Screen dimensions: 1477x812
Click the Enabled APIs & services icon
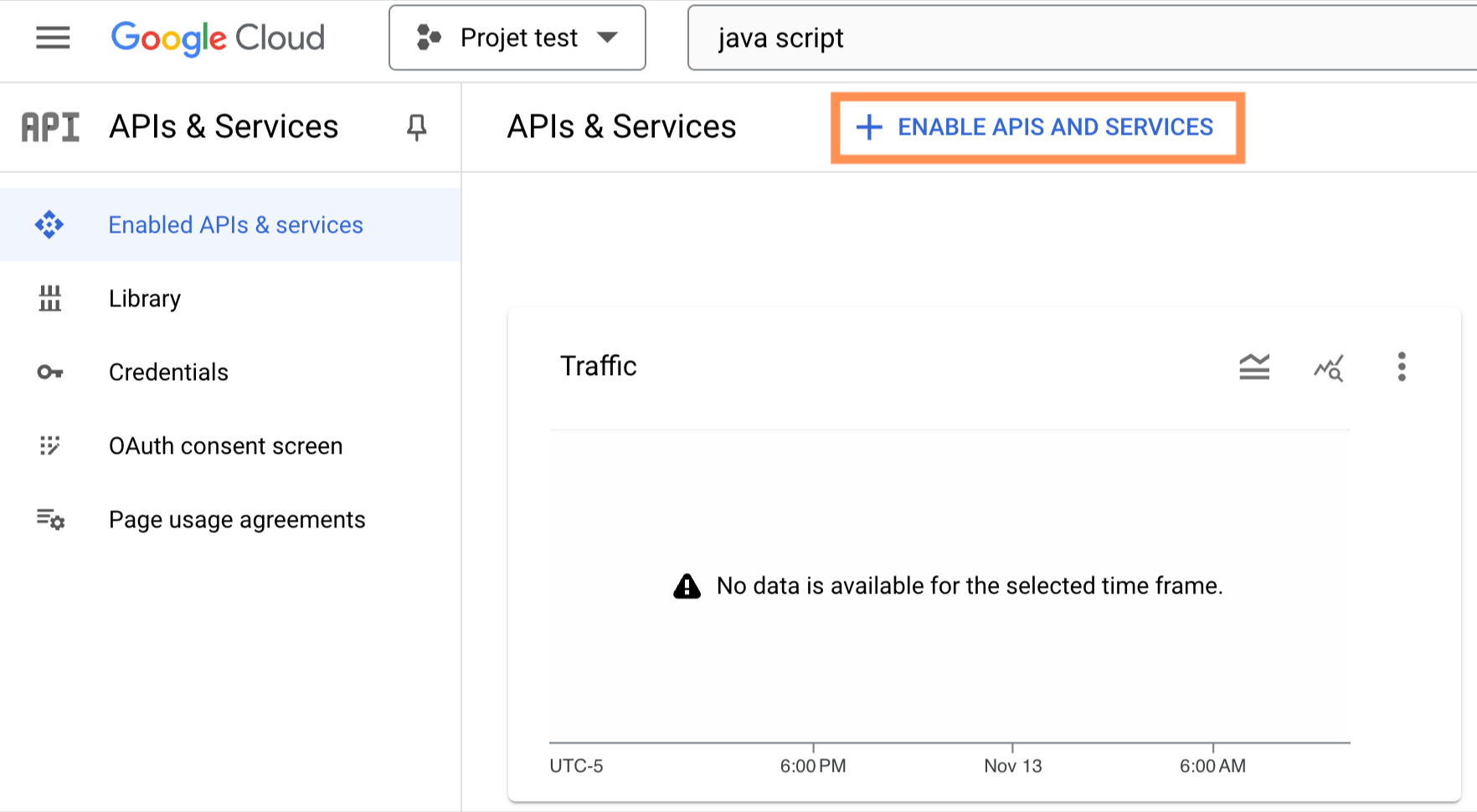[49, 224]
